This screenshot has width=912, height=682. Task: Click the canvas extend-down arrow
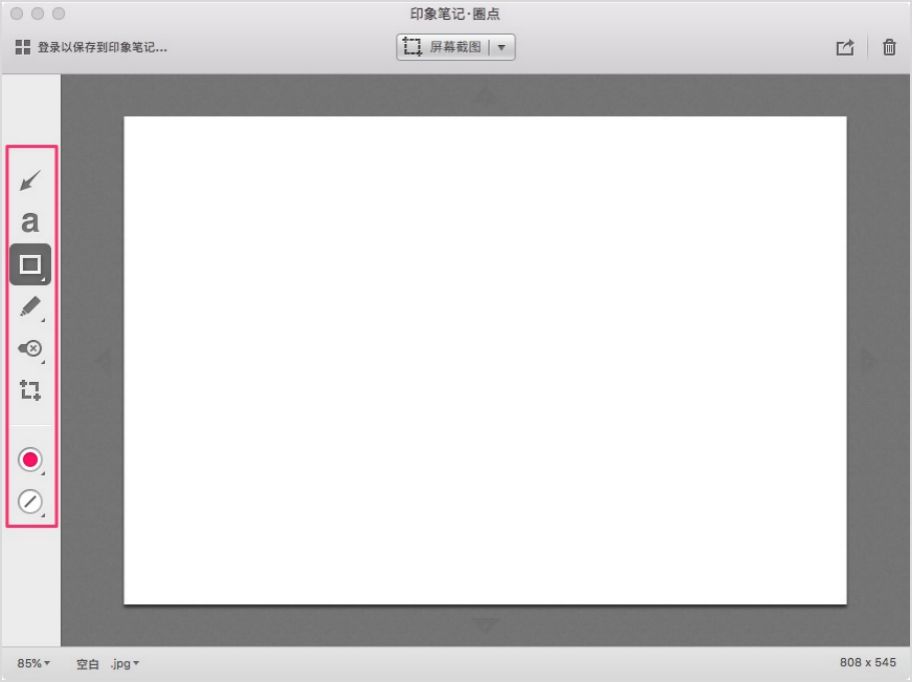pyautogui.click(x=485, y=626)
